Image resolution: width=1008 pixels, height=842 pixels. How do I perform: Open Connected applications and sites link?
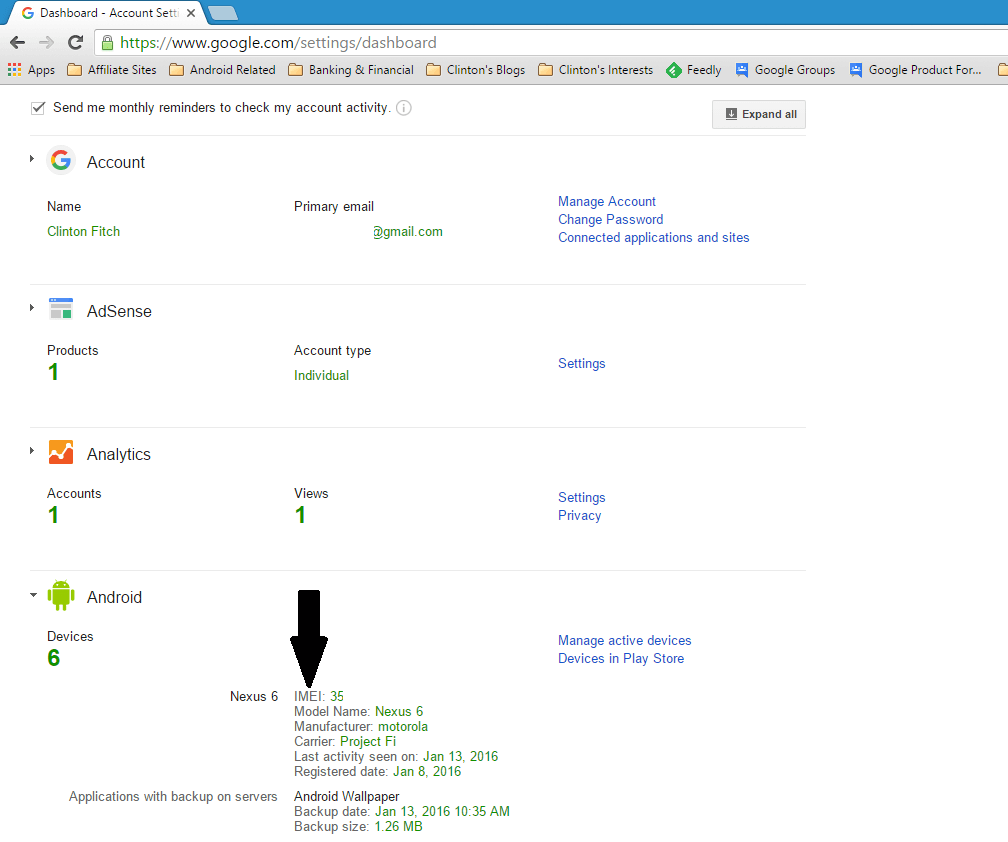(654, 238)
